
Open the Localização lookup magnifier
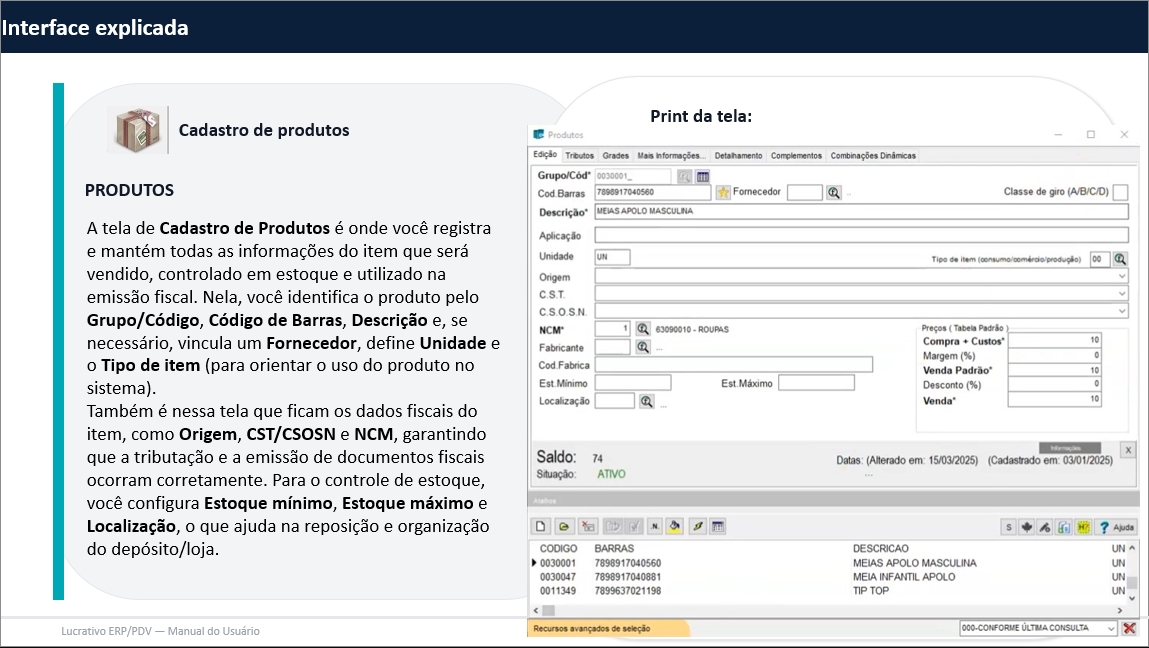(x=647, y=401)
